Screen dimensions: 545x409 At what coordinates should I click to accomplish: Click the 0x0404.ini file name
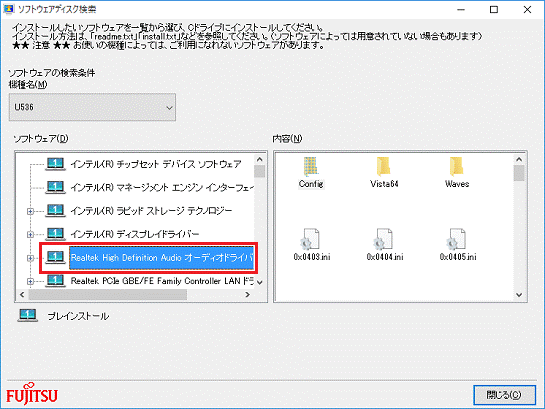[x=385, y=257]
